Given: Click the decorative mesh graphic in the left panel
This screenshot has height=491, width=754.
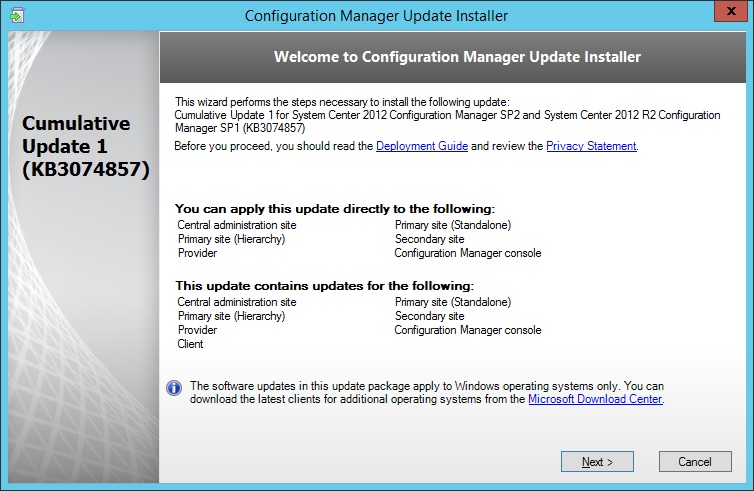Looking at the screenshot, I should (x=80, y=330).
